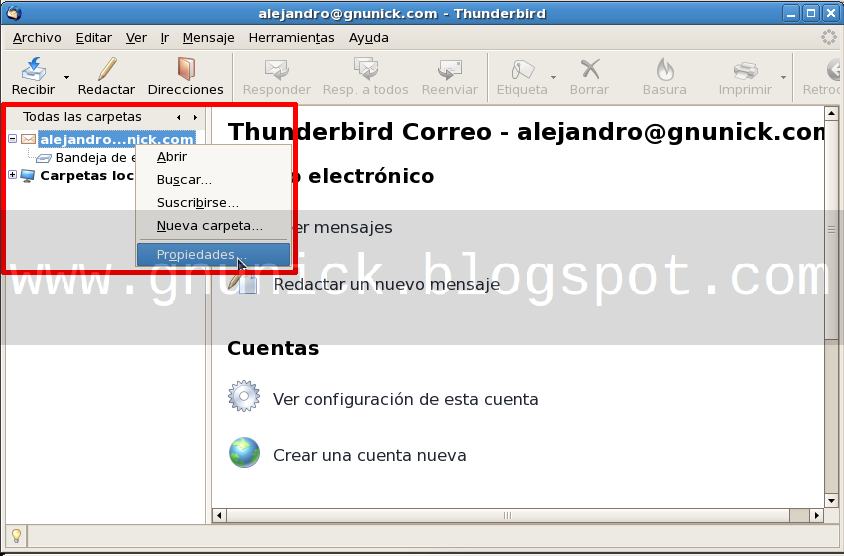Switch to previous folder view arrow
844x556 pixels.
coord(179,117)
